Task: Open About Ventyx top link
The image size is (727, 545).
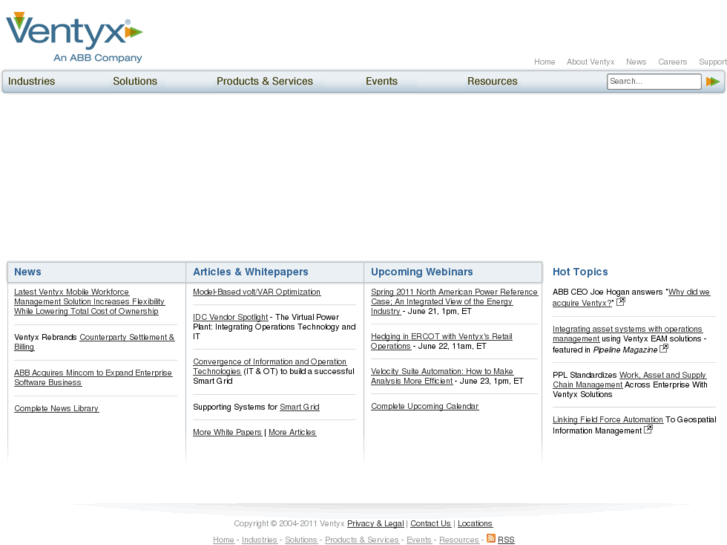Action: coord(590,62)
